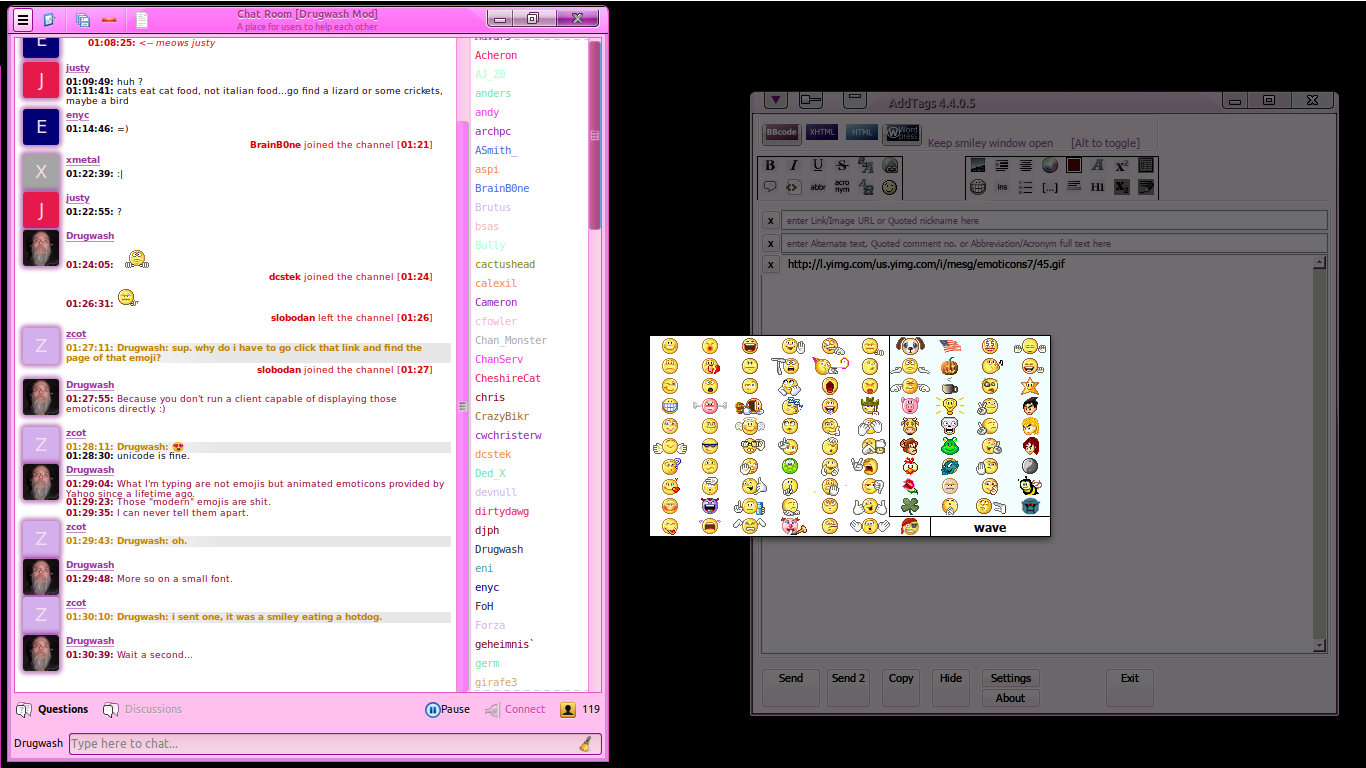This screenshot has height=768, width=1366.
Task: Click the Send button in AddTags
Action: tap(791, 688)
